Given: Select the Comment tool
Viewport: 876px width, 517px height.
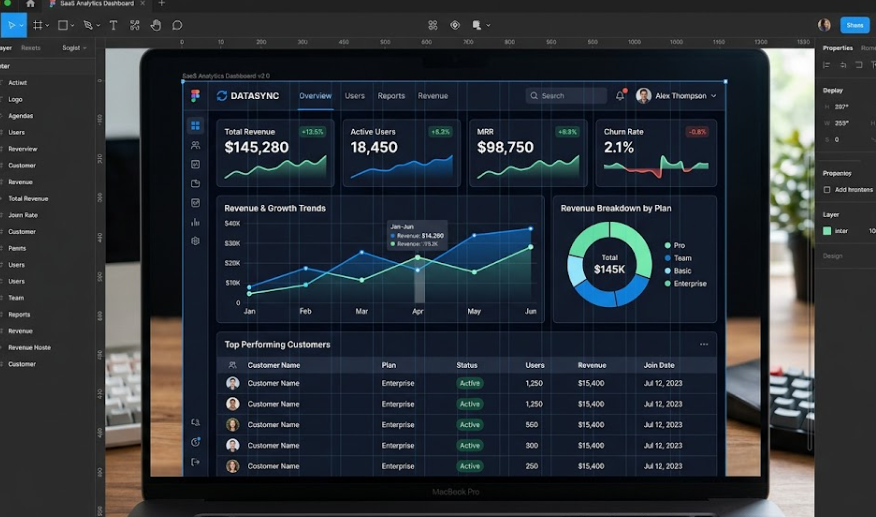Looking at the screenshot, I should point(177,25).
